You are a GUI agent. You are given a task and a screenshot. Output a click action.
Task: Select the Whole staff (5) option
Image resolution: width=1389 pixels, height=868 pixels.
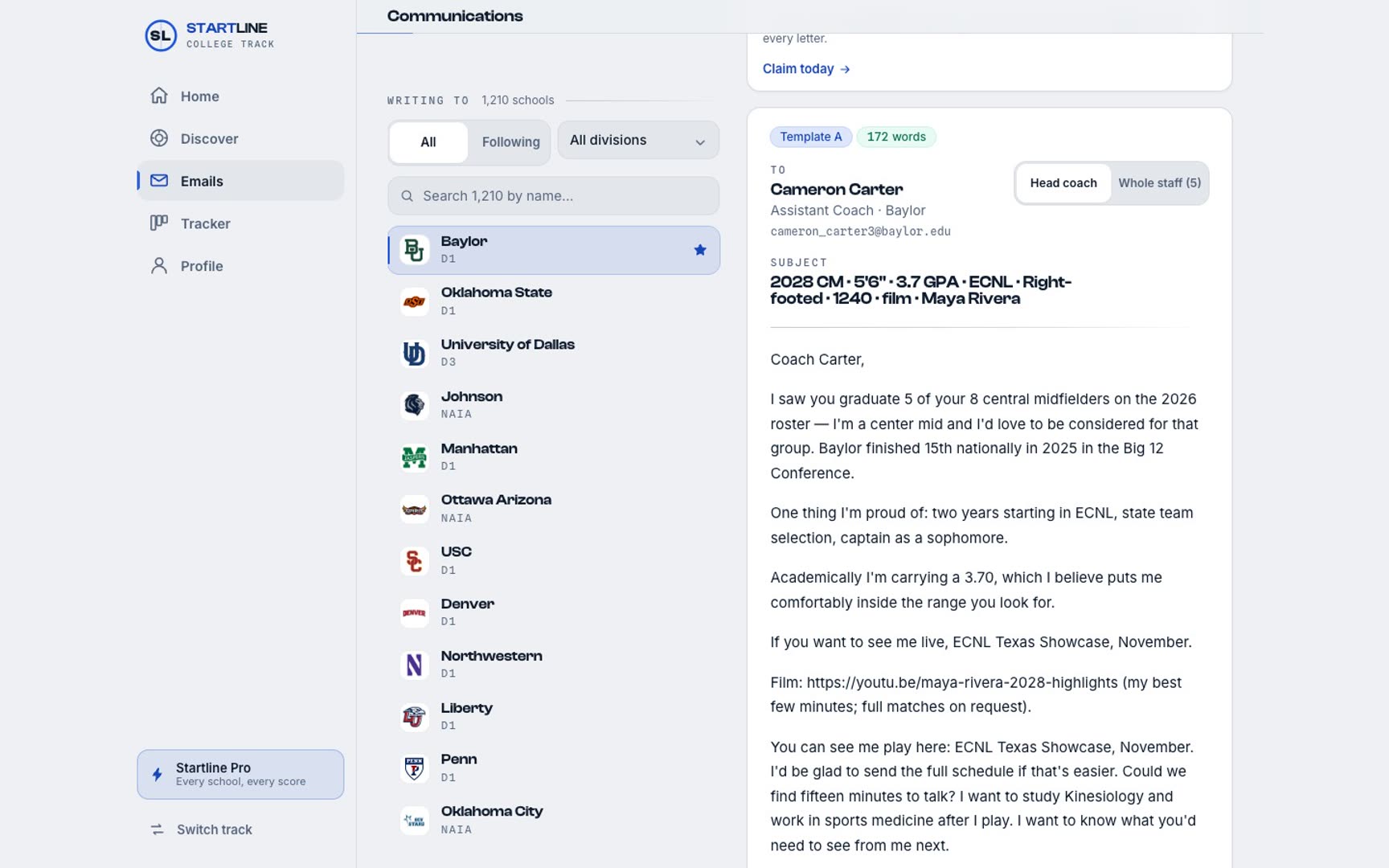tap(1159, 183)
